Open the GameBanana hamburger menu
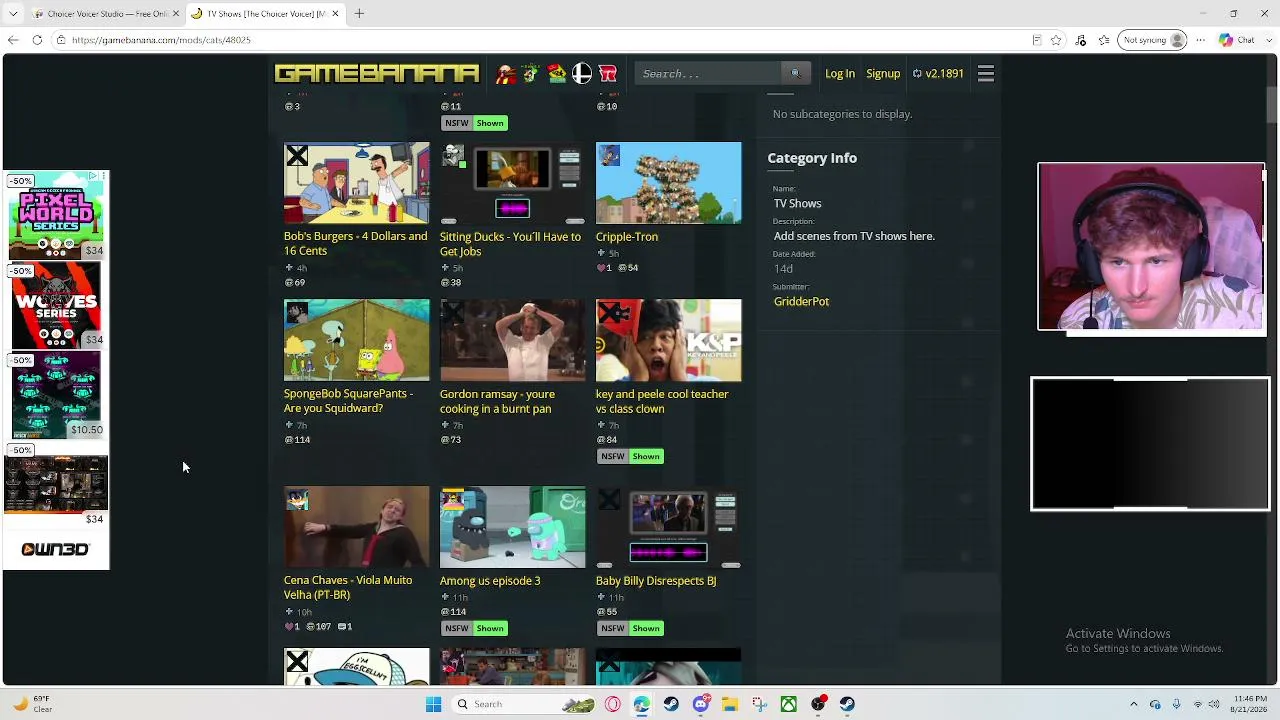Image resolution: width=1280 pixels, height=720 pixels. click(986, 73)
